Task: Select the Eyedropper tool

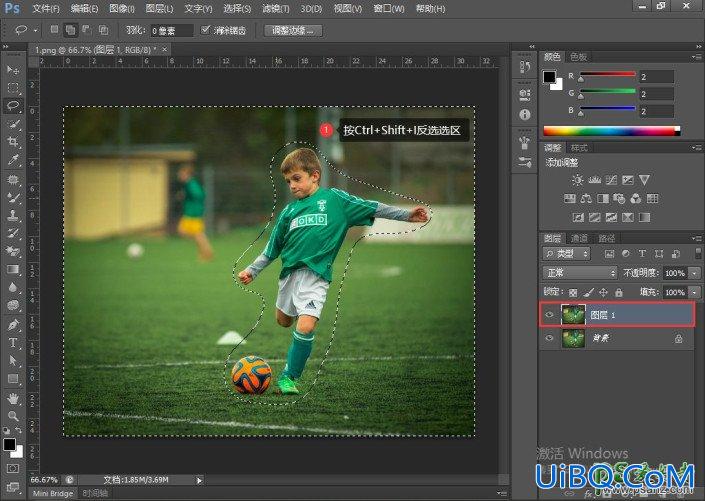Action: tap(13, 161)
